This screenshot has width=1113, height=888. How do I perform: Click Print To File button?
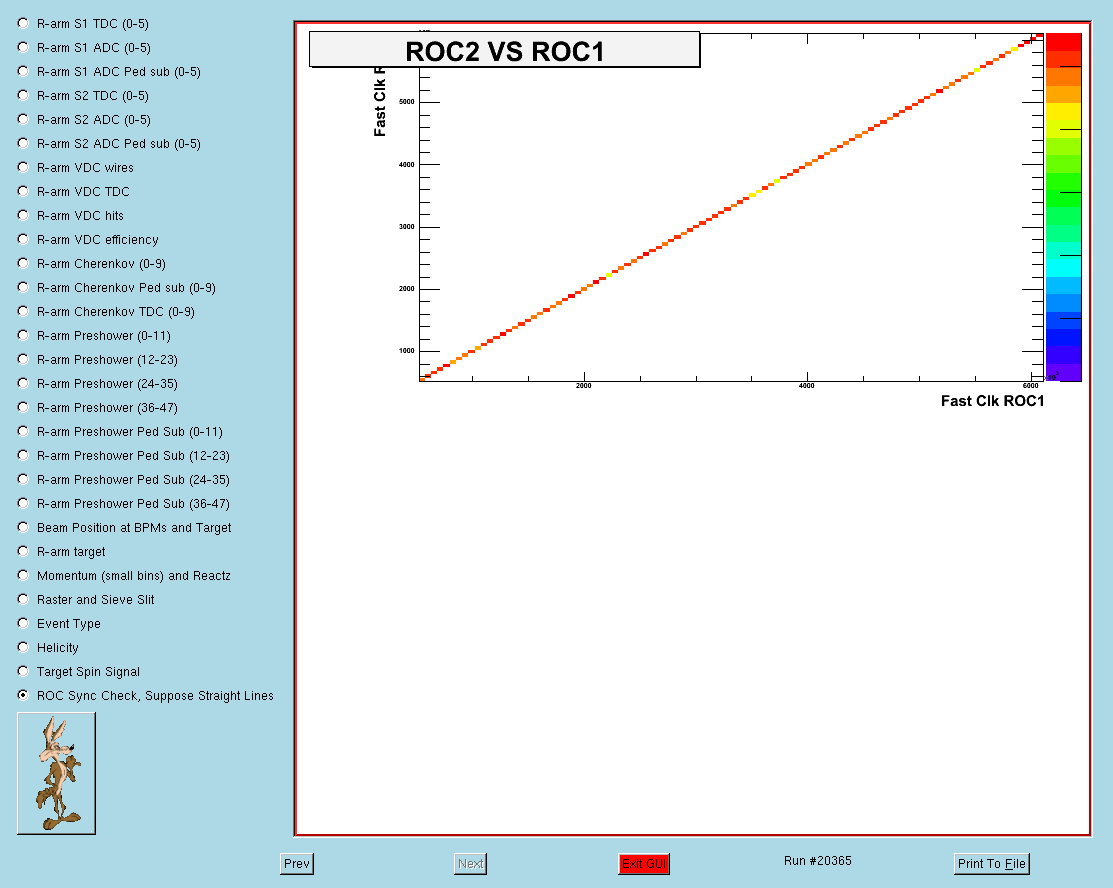point(992,864)
